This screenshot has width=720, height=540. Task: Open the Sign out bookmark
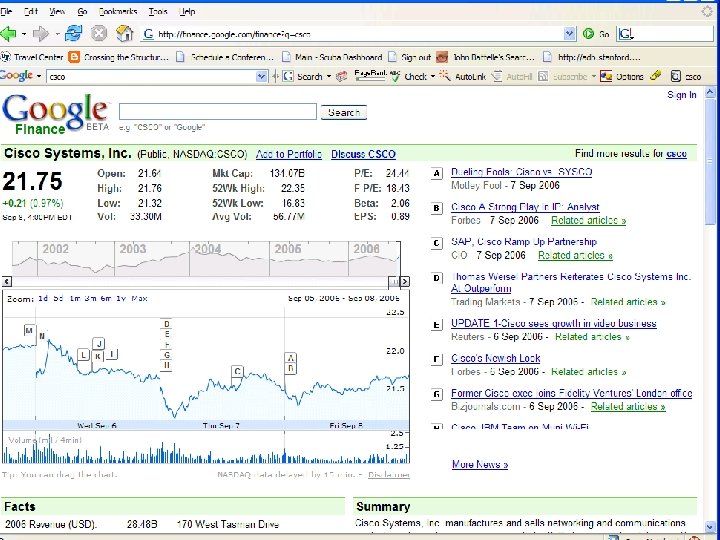(410, 57)
